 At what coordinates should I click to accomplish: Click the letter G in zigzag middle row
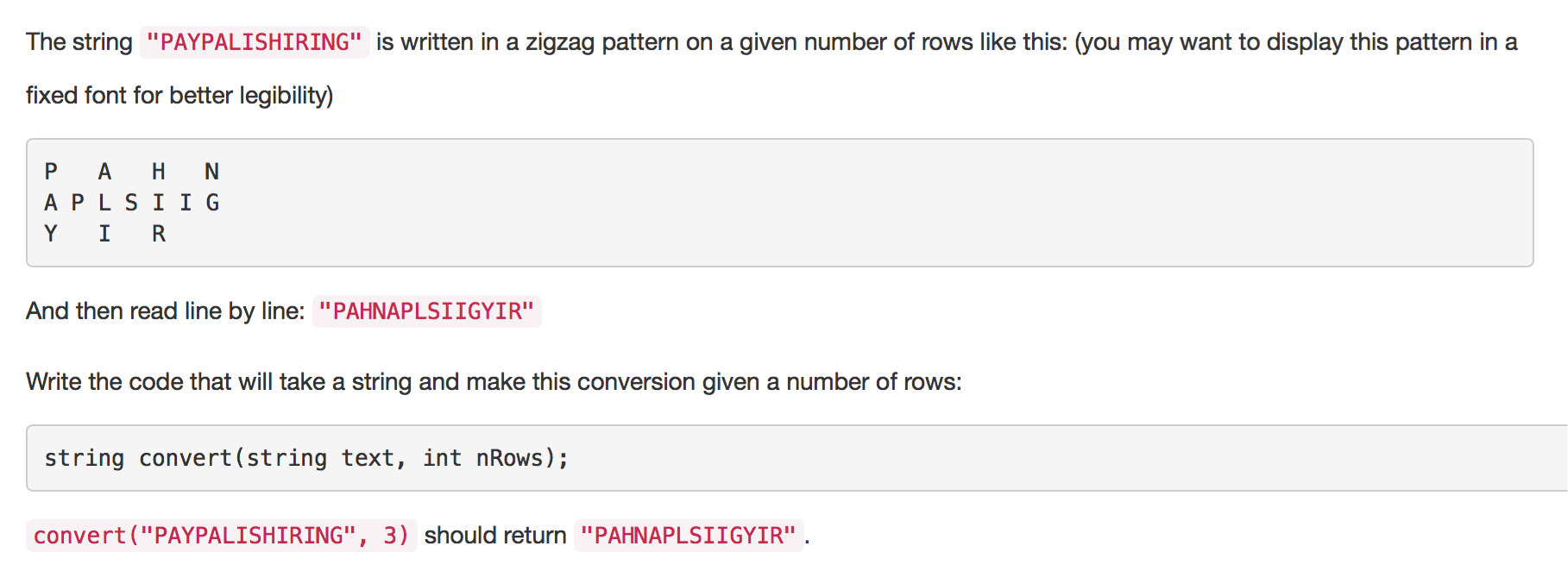[x=212, y=203]
